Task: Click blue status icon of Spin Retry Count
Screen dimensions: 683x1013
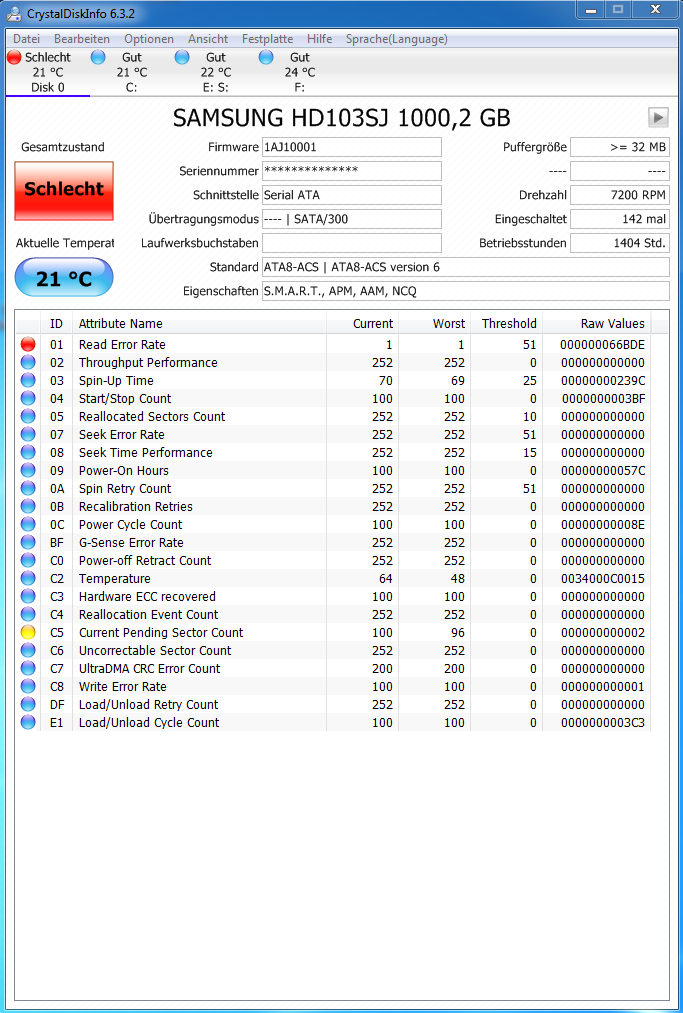Action: click(x=28, y=488)
